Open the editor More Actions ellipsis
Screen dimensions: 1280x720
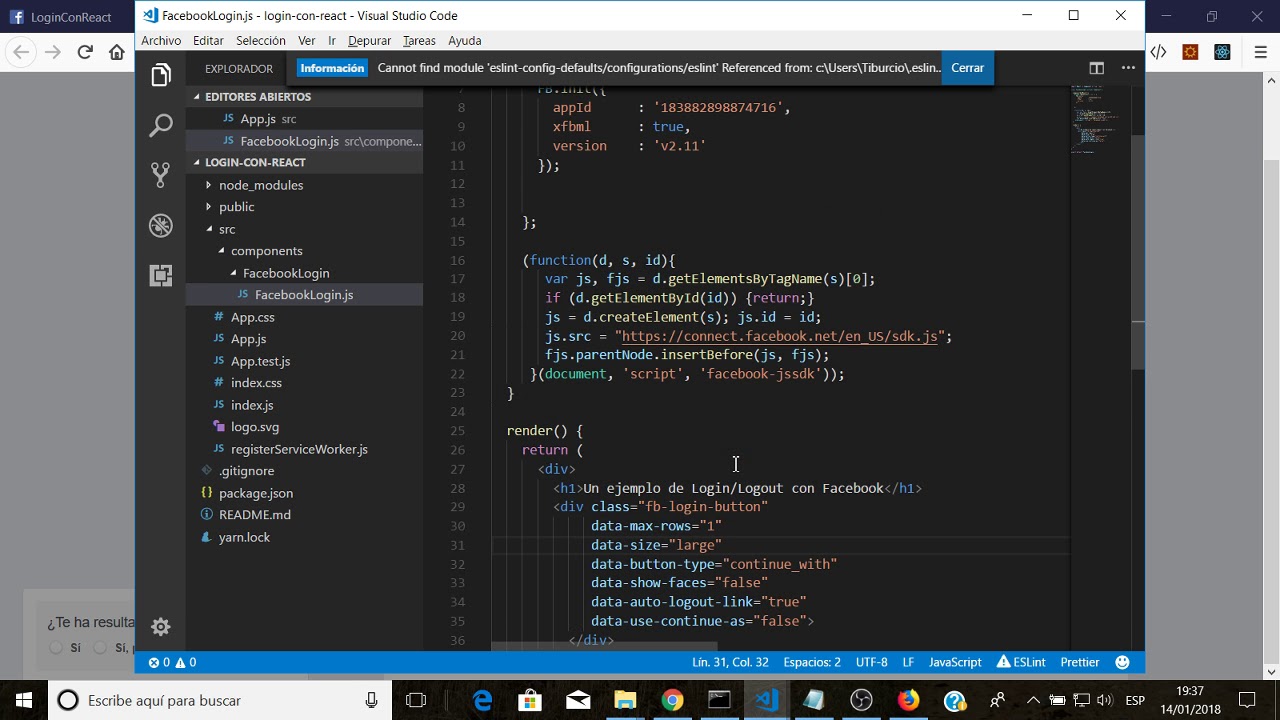[1128, 68]
